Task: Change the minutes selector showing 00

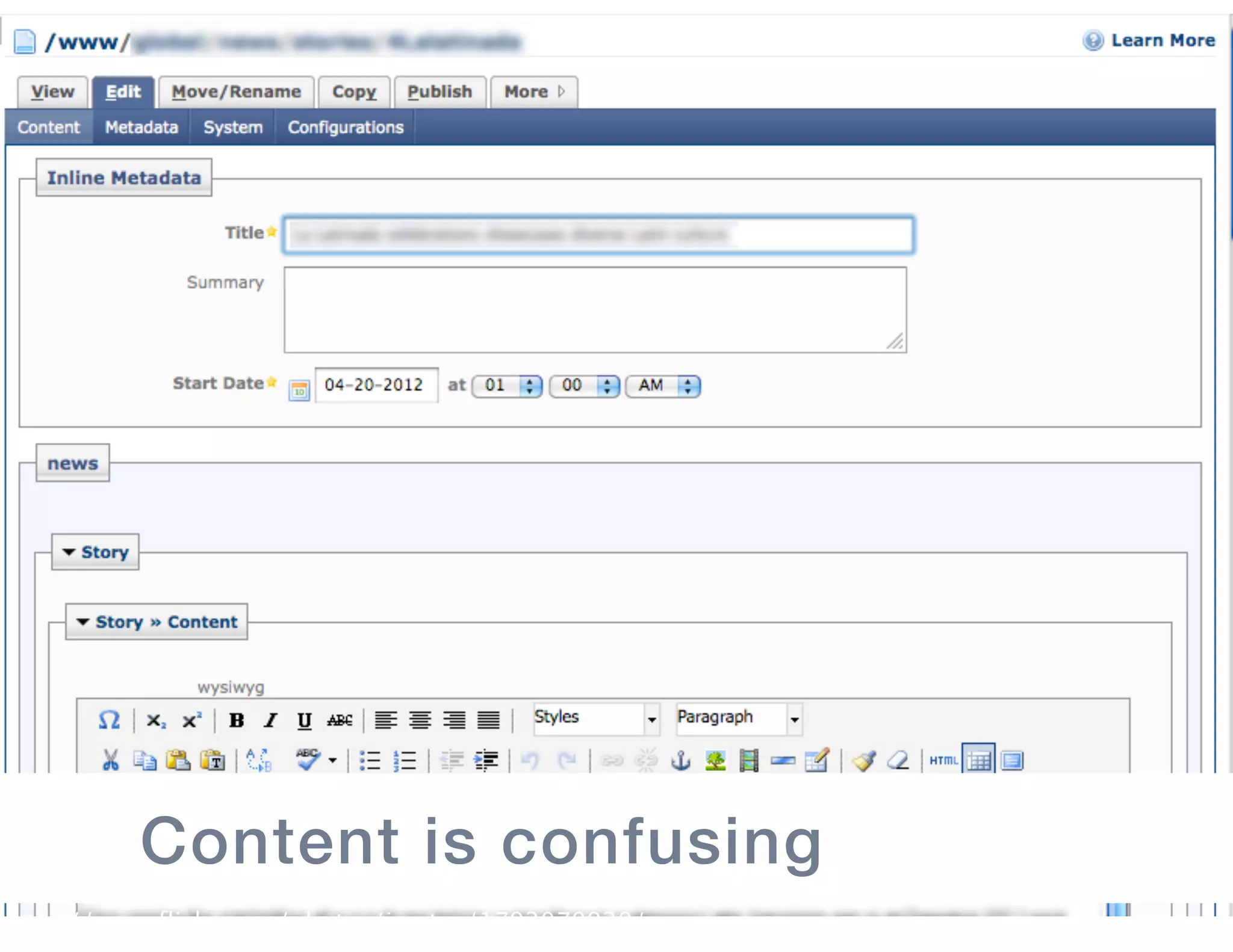Action: click(x=584, y=386)
